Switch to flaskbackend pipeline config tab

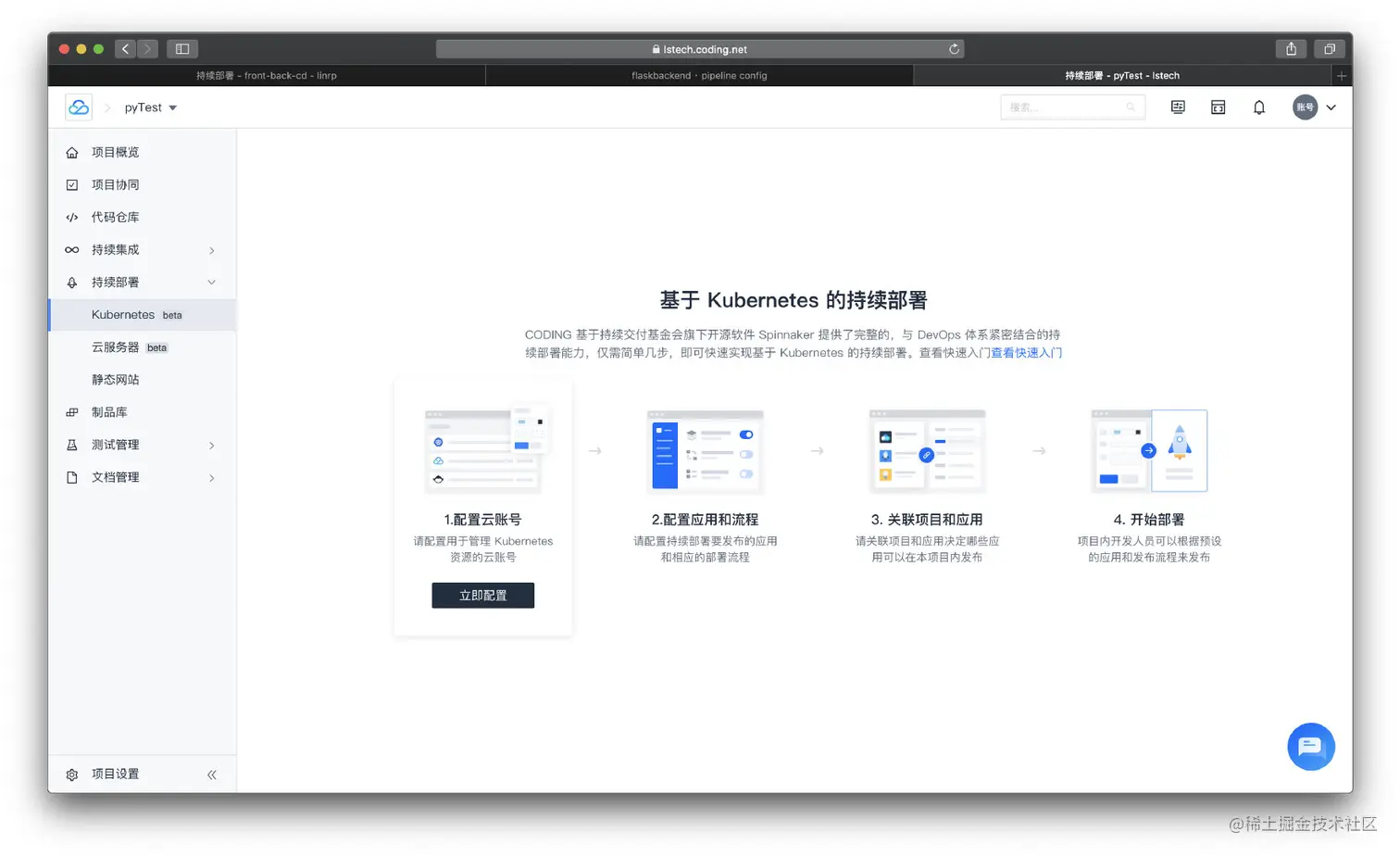coord(699,76)
